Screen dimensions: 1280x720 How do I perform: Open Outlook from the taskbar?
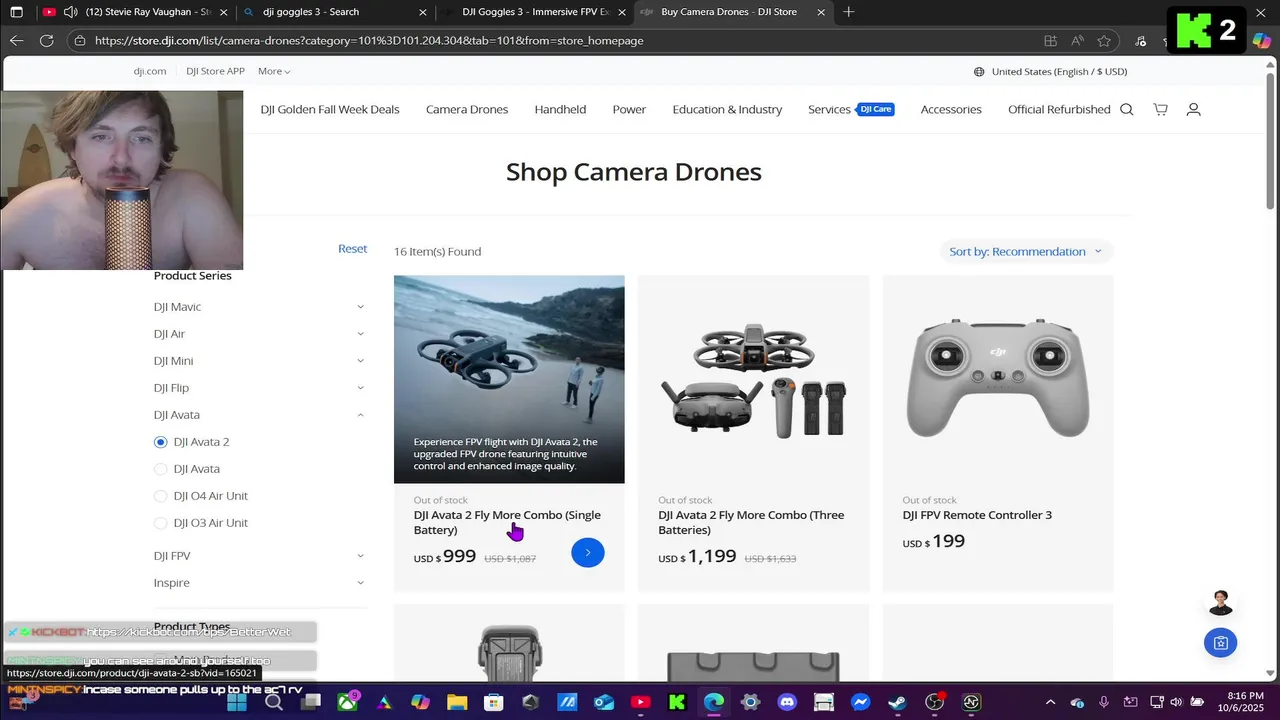pyautogui.click(x=604, y=702)
